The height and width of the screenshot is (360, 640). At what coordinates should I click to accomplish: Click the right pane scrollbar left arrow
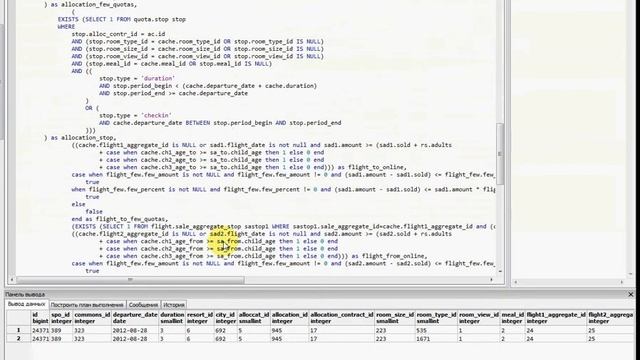pos(516,282)
